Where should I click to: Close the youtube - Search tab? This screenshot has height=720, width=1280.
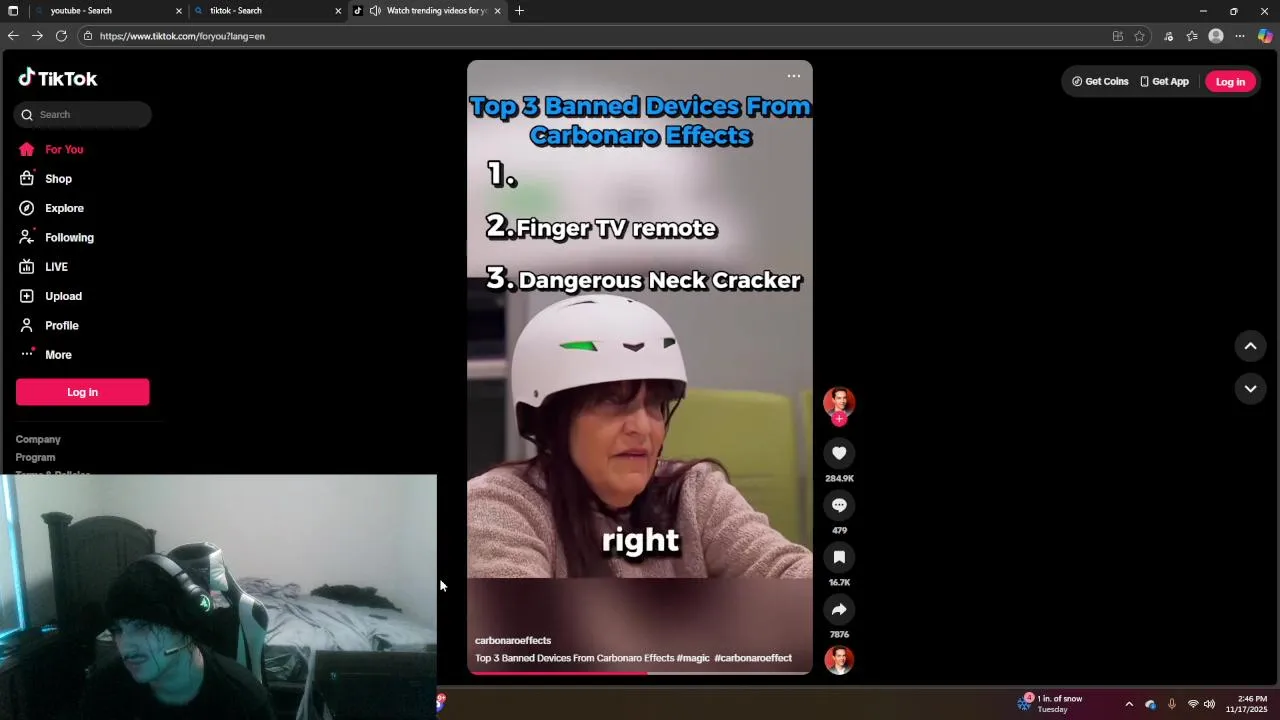pos(179,11)
